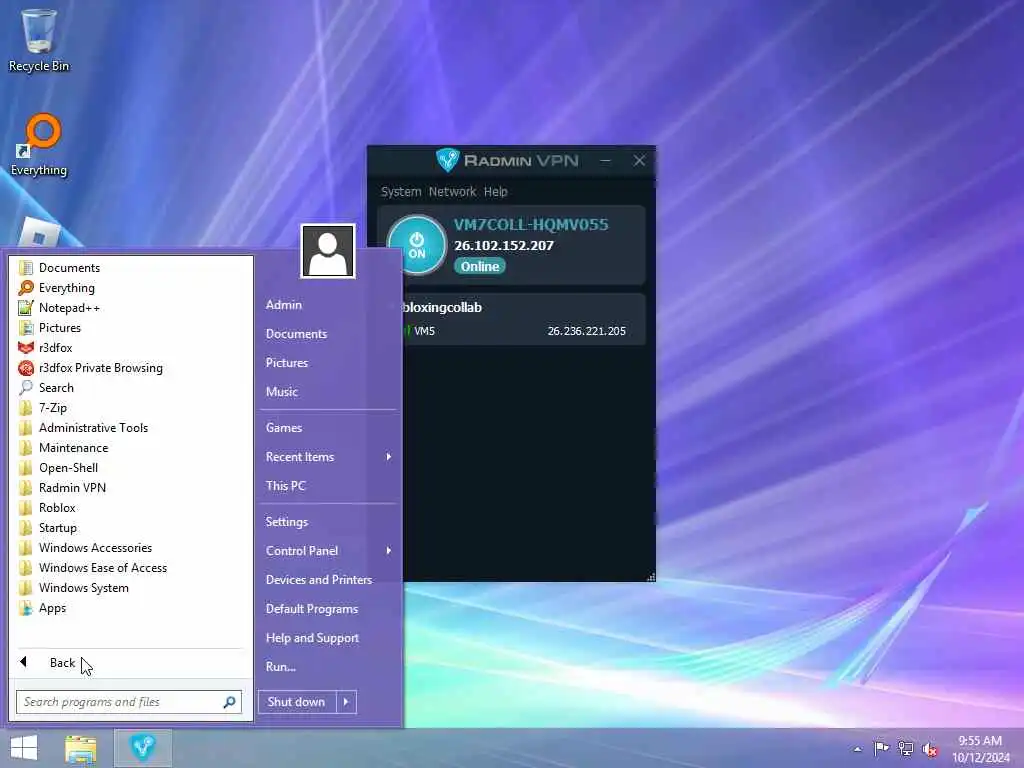Open the Recycle Bin desktop icon
The image size is (1024, 768).
39,41
